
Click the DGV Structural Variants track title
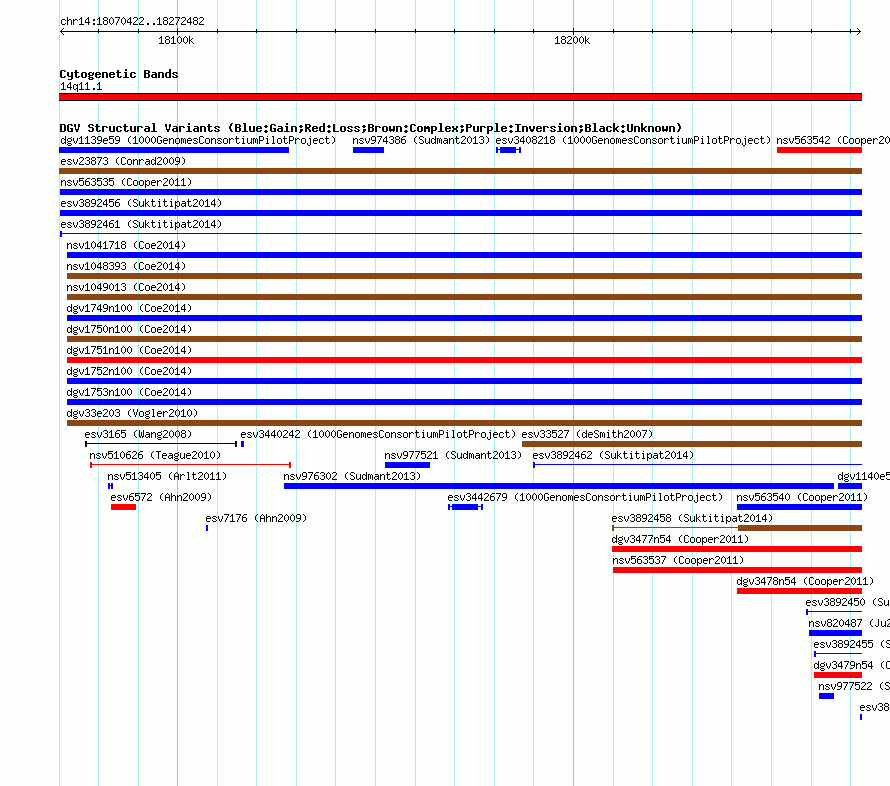(371, 128)
